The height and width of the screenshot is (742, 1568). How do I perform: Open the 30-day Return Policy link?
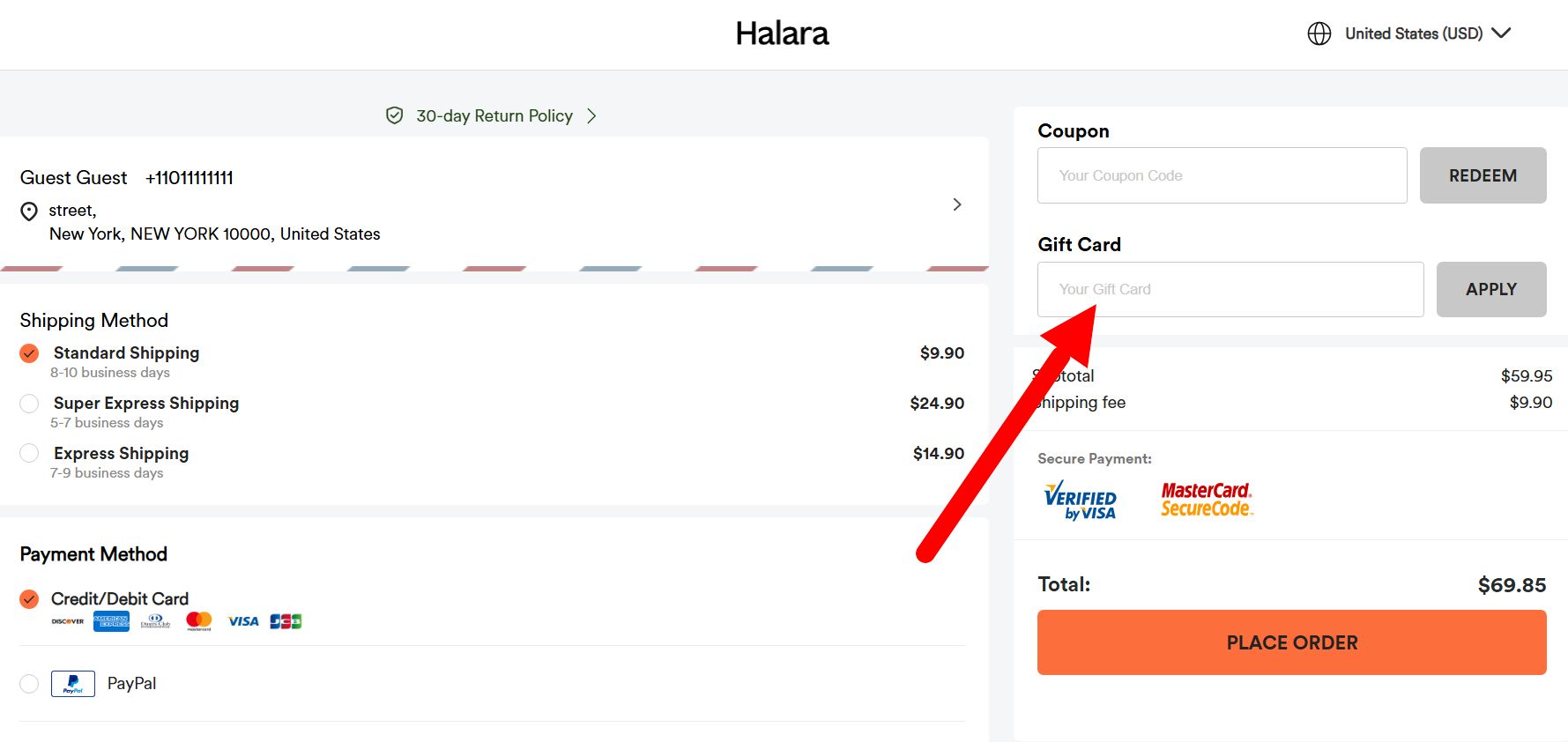[494, 115]
